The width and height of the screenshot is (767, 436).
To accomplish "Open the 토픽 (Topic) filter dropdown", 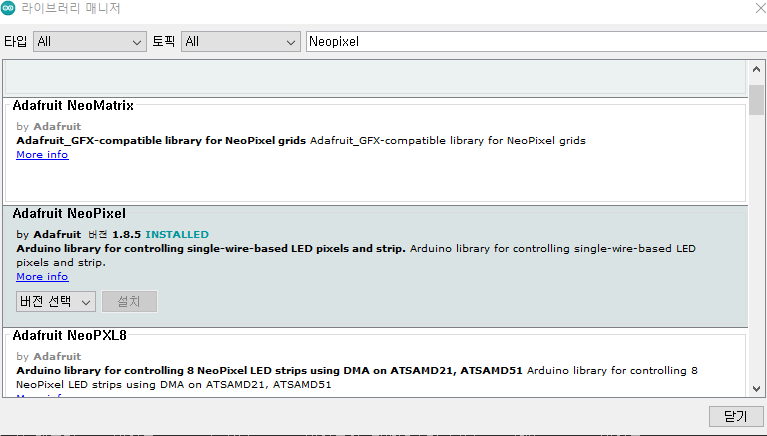I will [x=240, y=42].
